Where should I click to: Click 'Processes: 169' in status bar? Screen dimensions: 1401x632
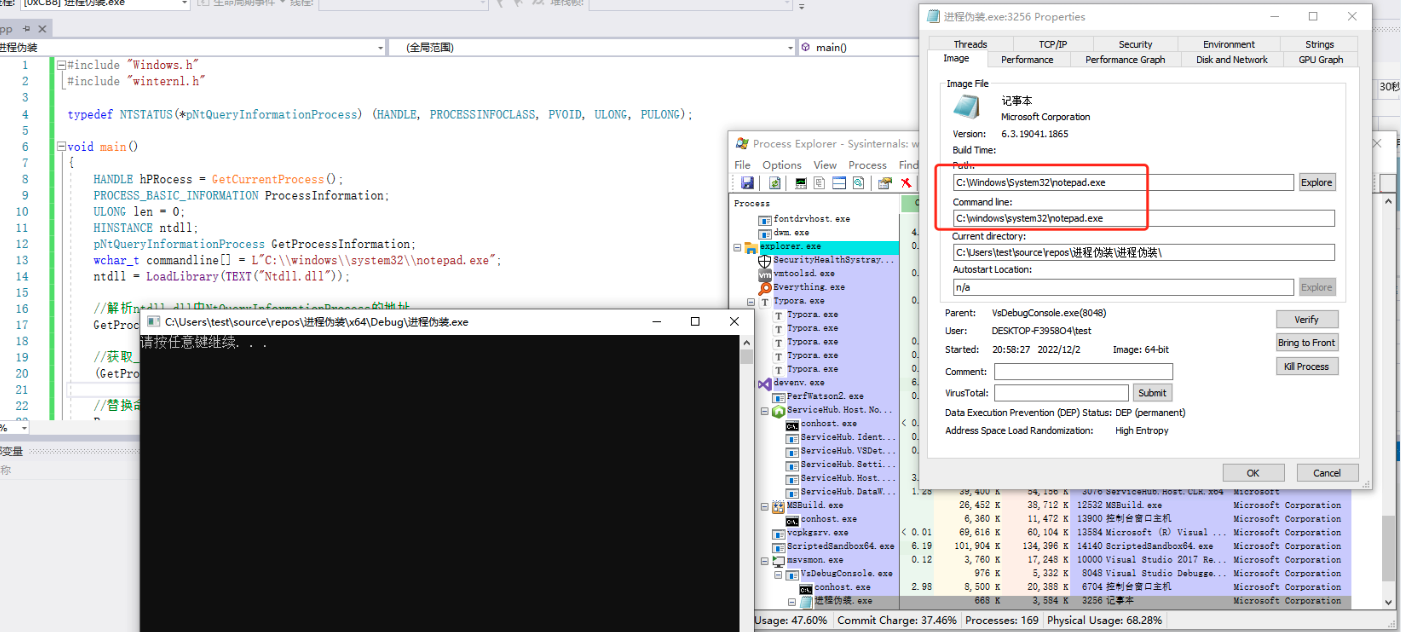pyautogui.click(x=1002, y=621)
